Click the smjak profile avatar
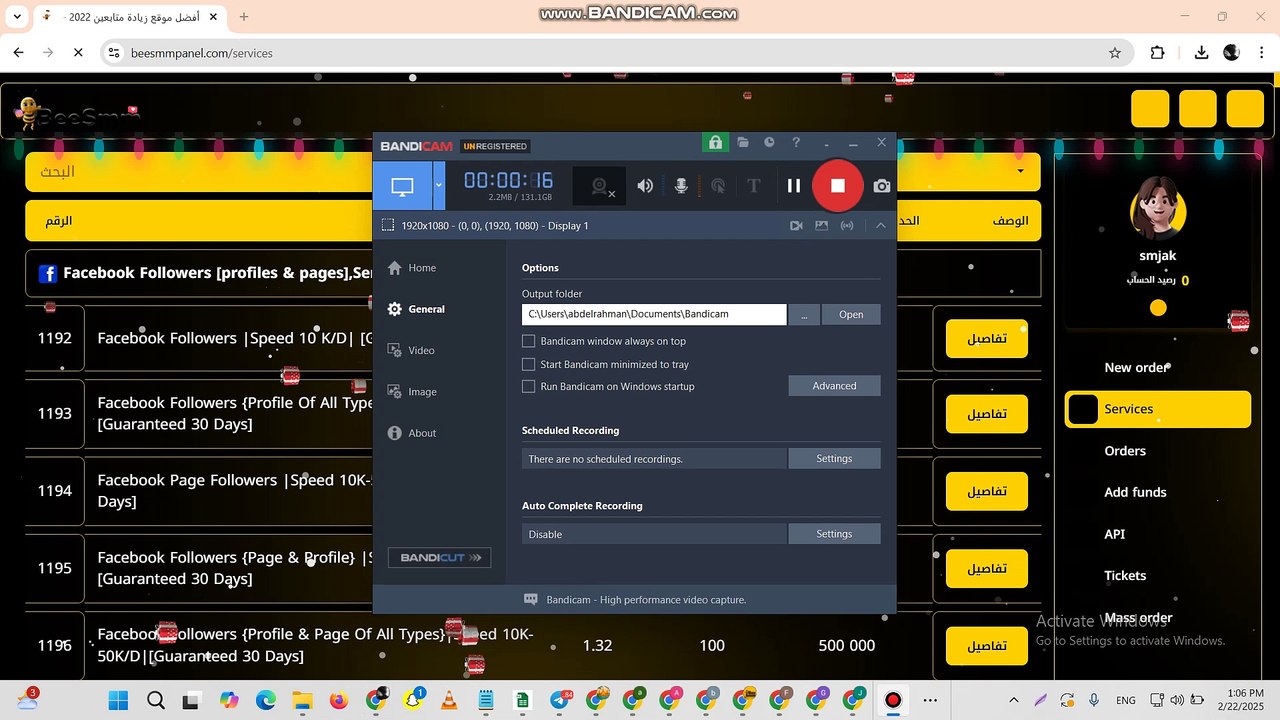The image size is (1280, 720). pyautogui.click(x=1158, y=210)
